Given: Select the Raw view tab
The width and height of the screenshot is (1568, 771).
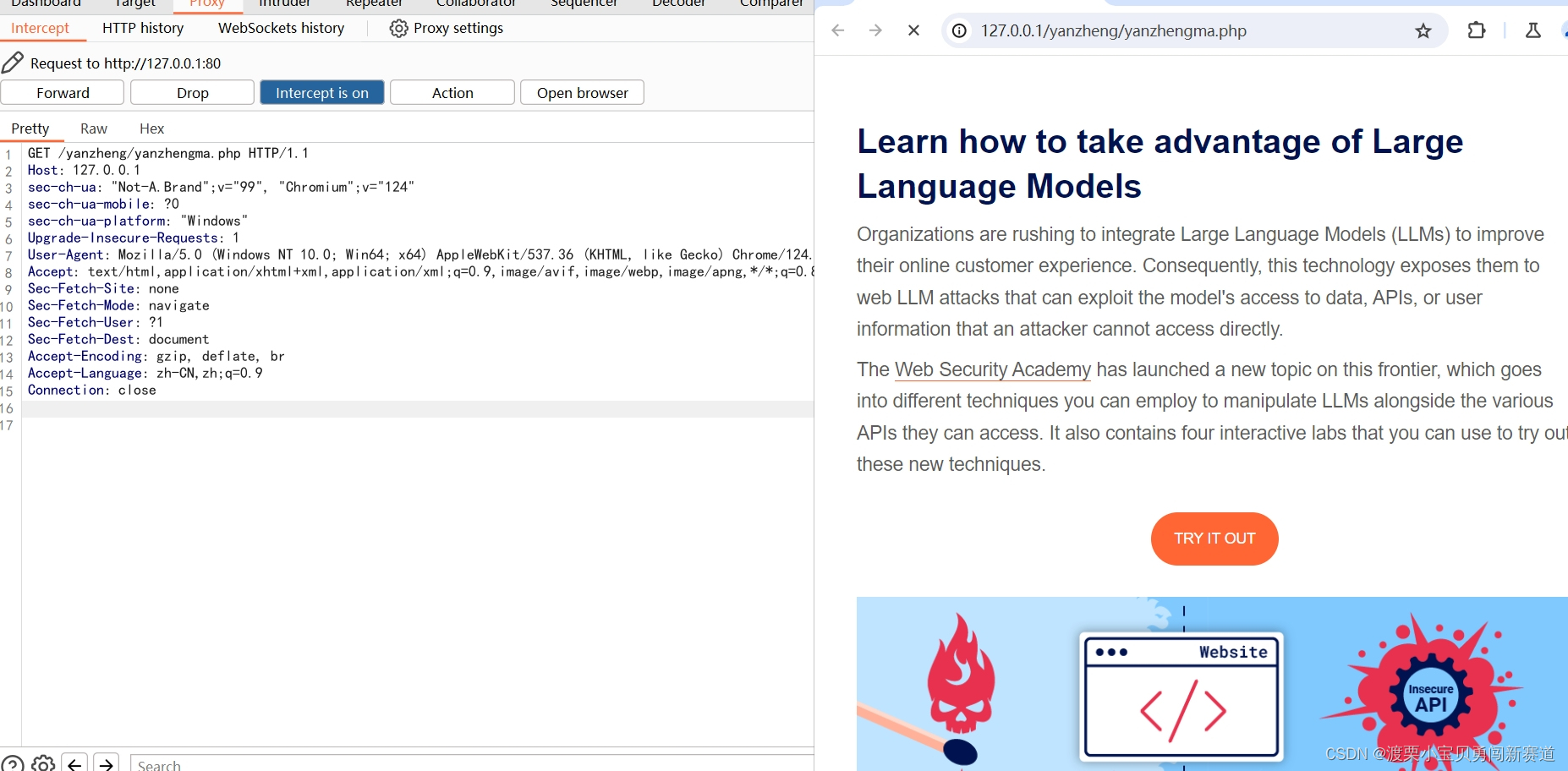Looking at the screenshot, I should click(x=94, y=128).
